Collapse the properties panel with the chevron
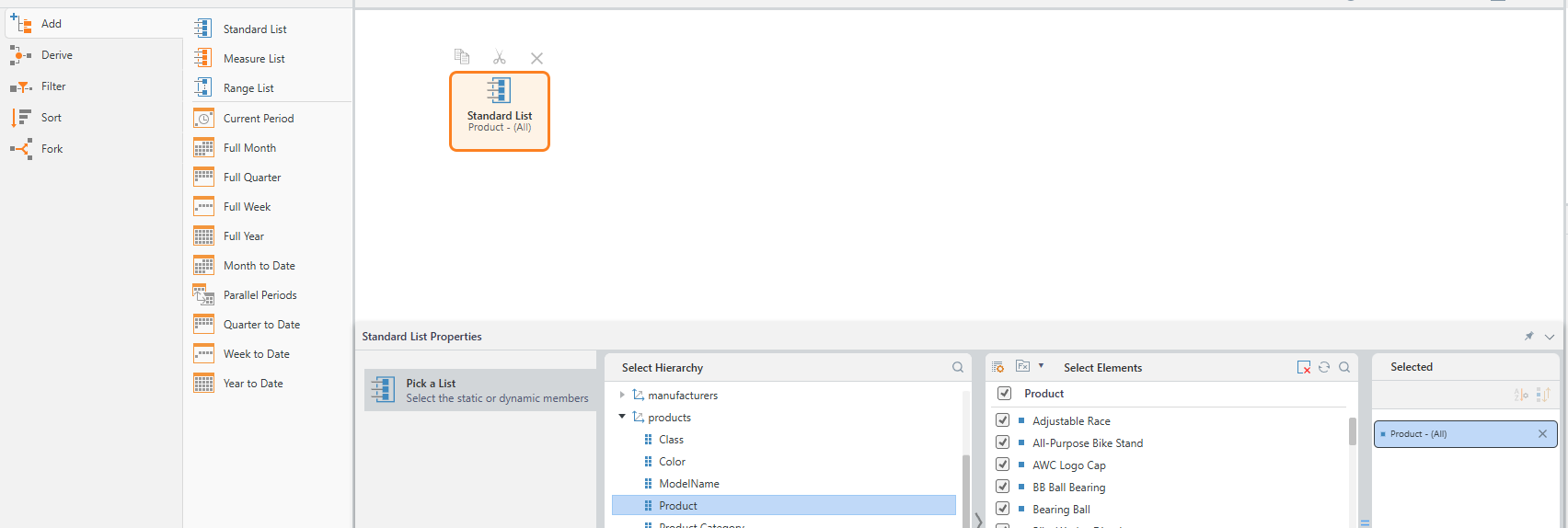Screen dimensions: 1568x528 pos(1550,337)
